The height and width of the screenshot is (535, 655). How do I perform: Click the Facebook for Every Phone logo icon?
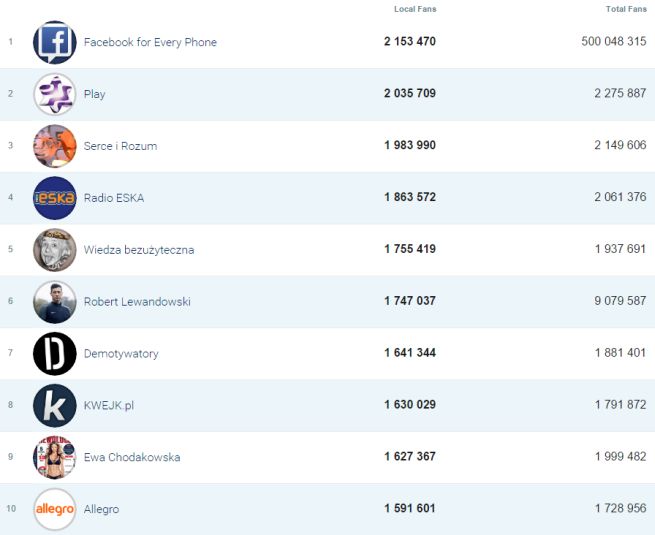(54, 42)
